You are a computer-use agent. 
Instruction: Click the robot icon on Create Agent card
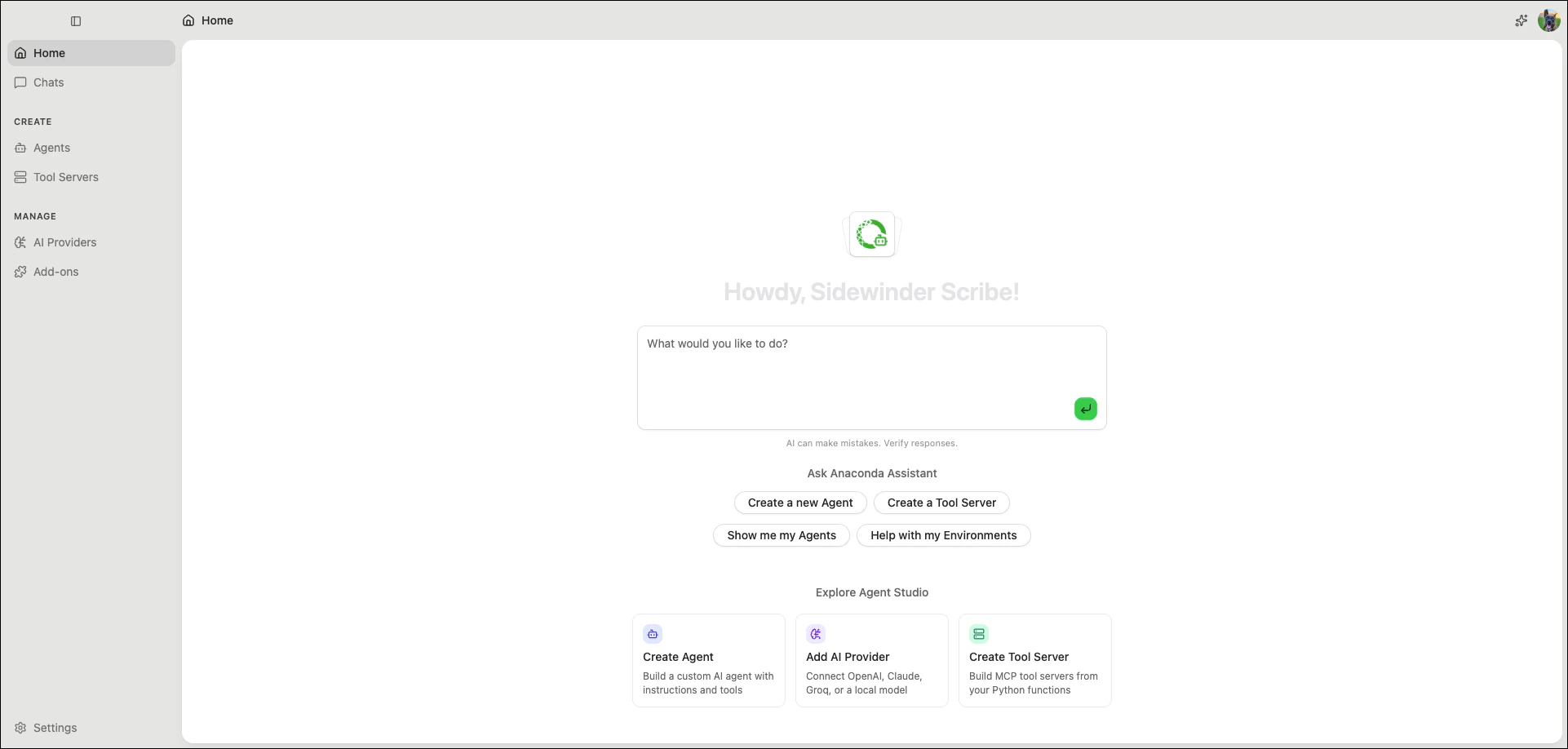[653, 634]
